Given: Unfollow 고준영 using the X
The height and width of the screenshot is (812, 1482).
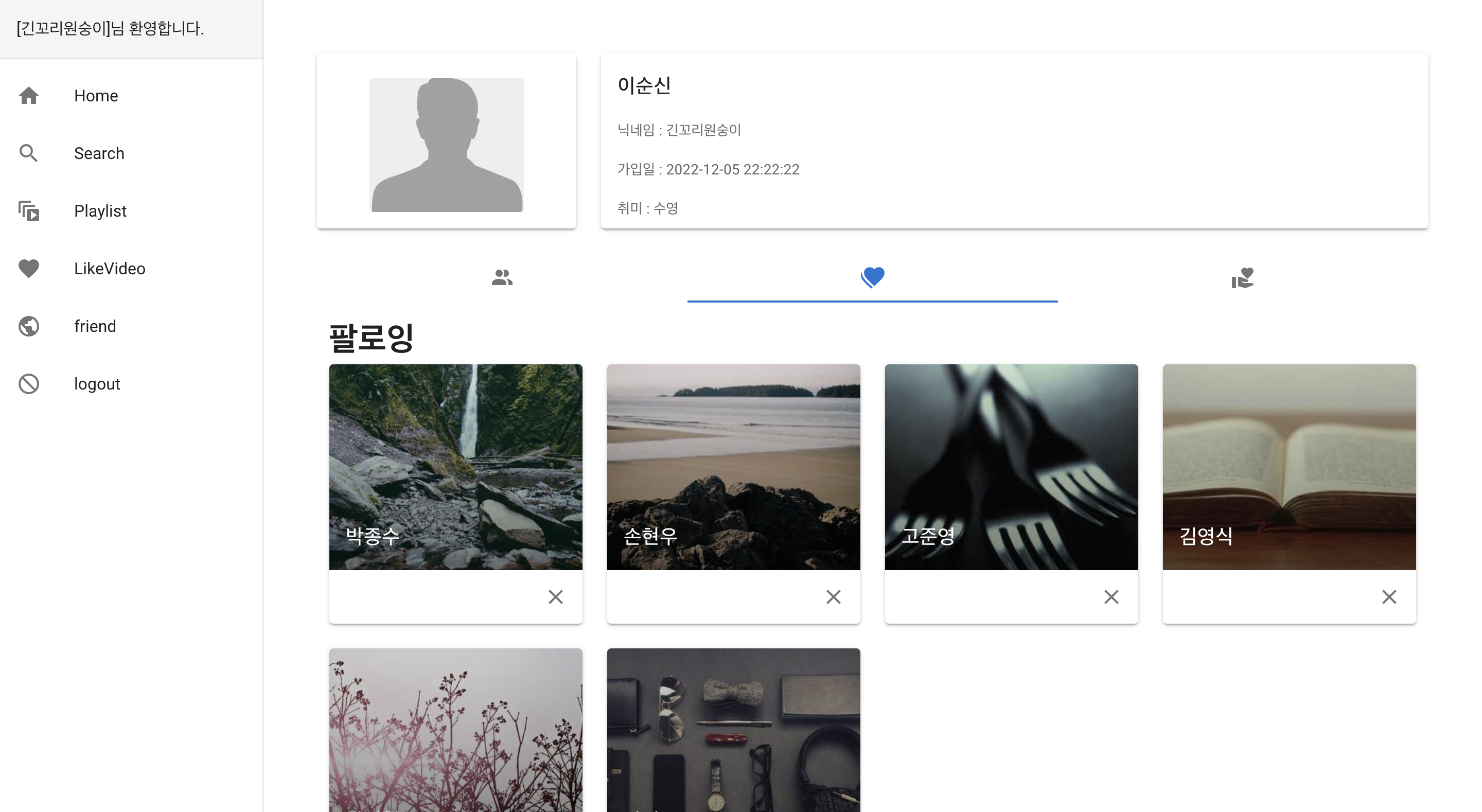Looking at the screenshot, I should [x=1111, y=597].
